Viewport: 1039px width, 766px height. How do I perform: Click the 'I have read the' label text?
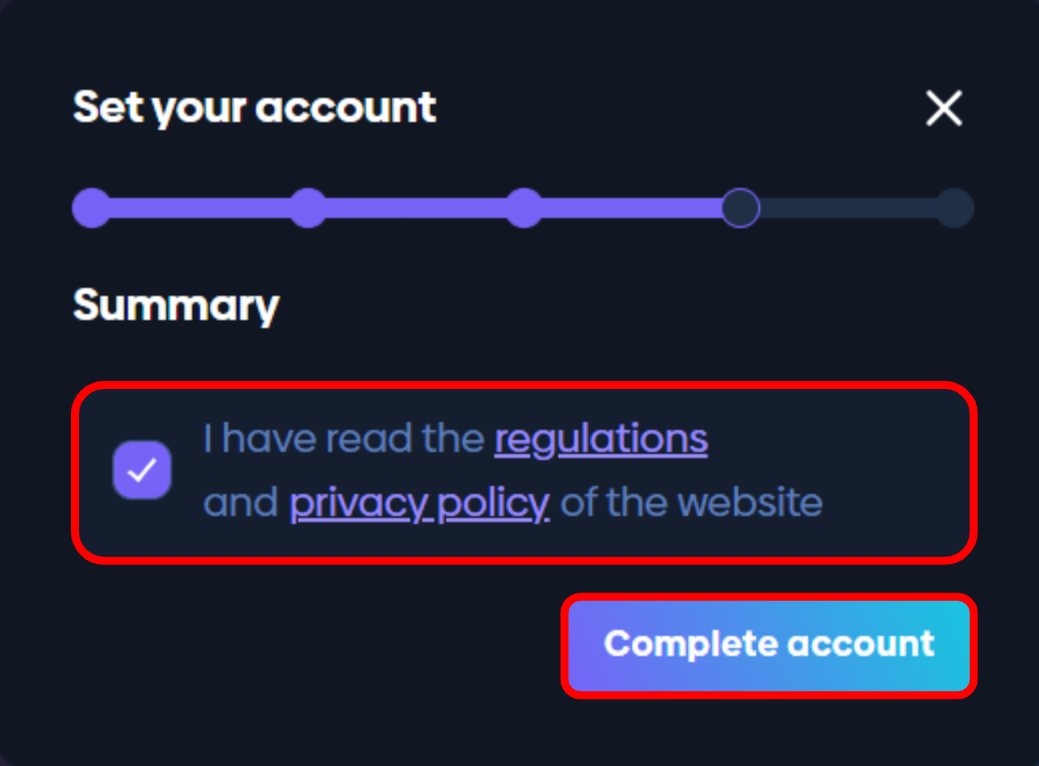(345, 438)
